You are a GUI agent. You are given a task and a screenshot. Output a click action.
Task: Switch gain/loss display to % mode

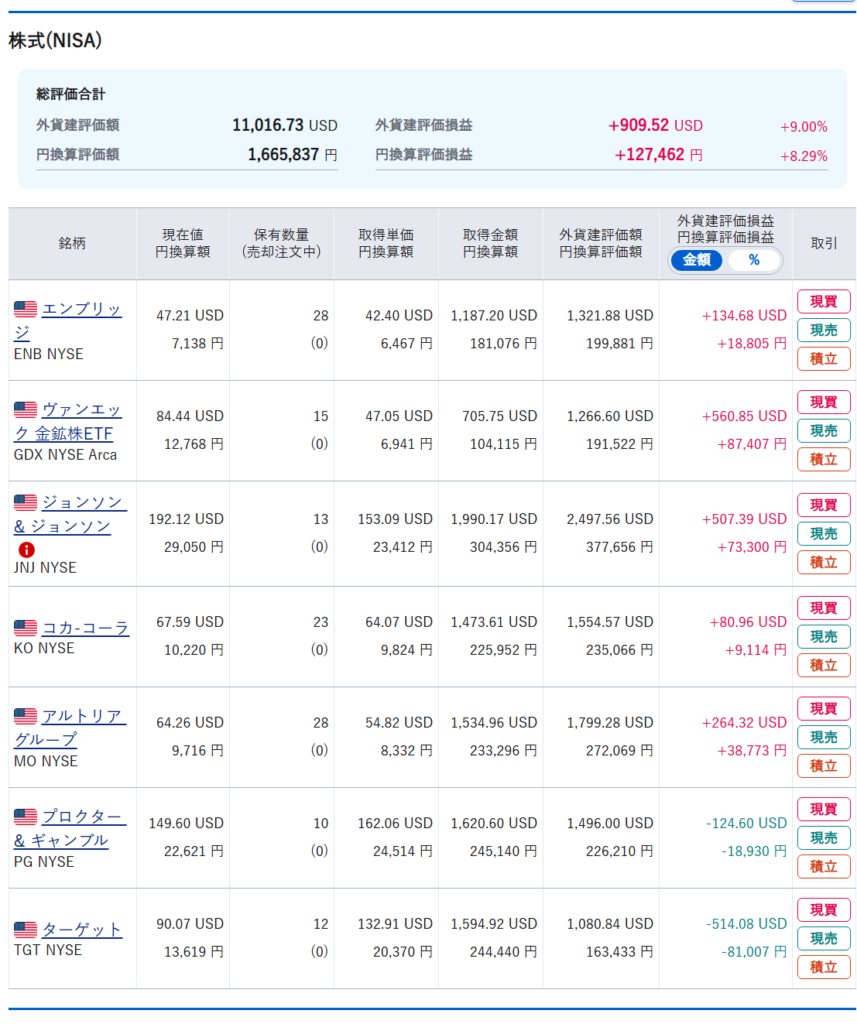[x=753, y=260]
